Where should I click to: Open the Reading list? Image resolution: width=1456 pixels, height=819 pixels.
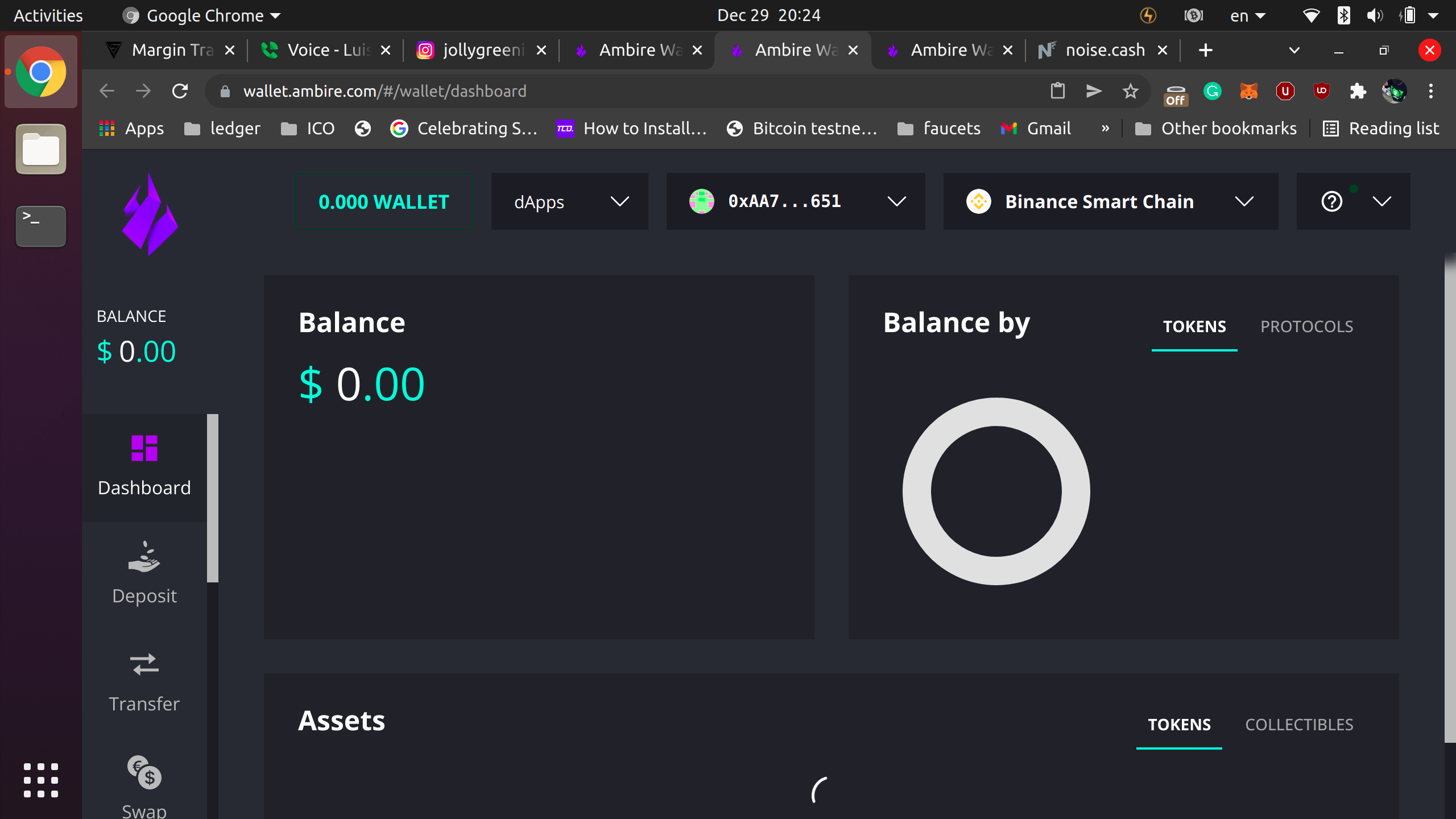1381,129
